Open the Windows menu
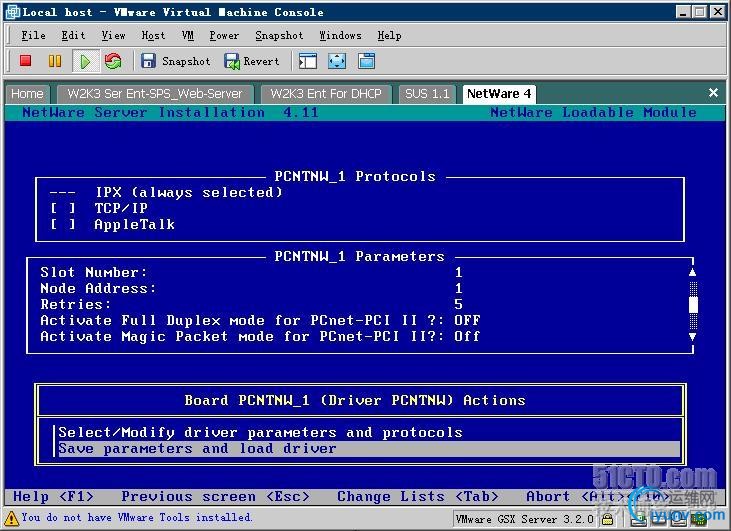 (x=340, y=35)
